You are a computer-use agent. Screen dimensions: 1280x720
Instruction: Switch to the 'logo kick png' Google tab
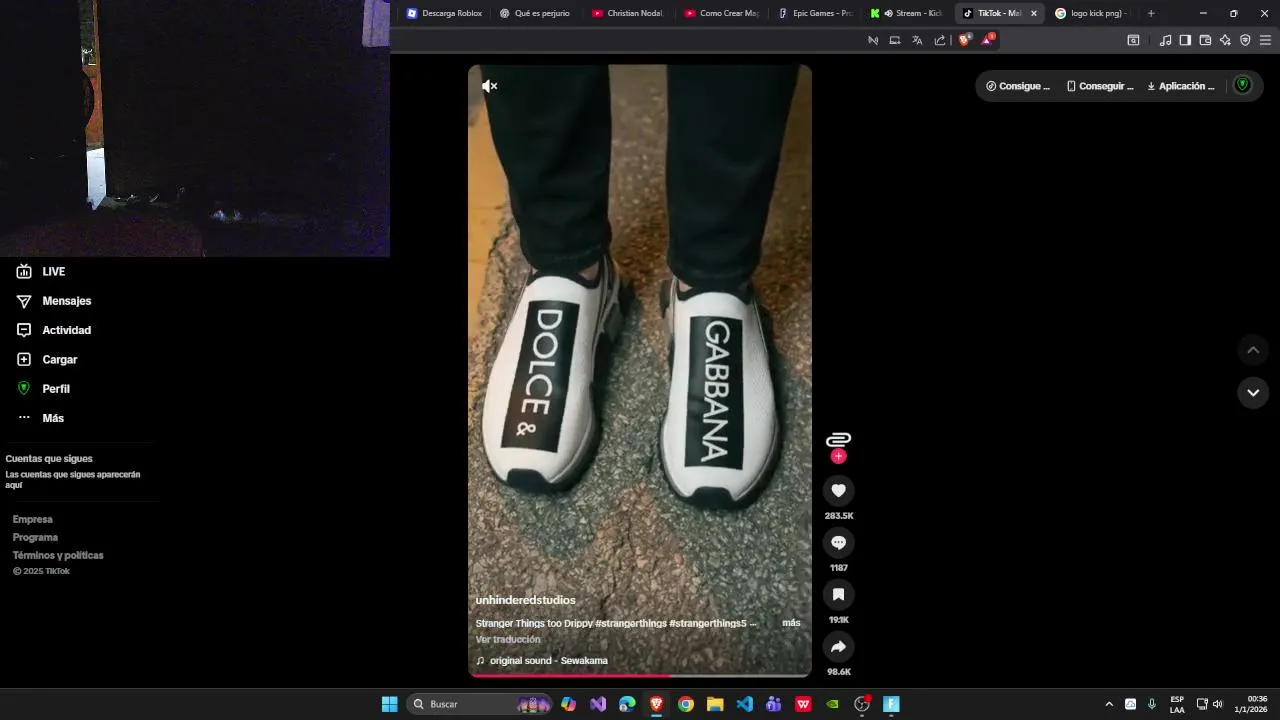[1090, 13]
